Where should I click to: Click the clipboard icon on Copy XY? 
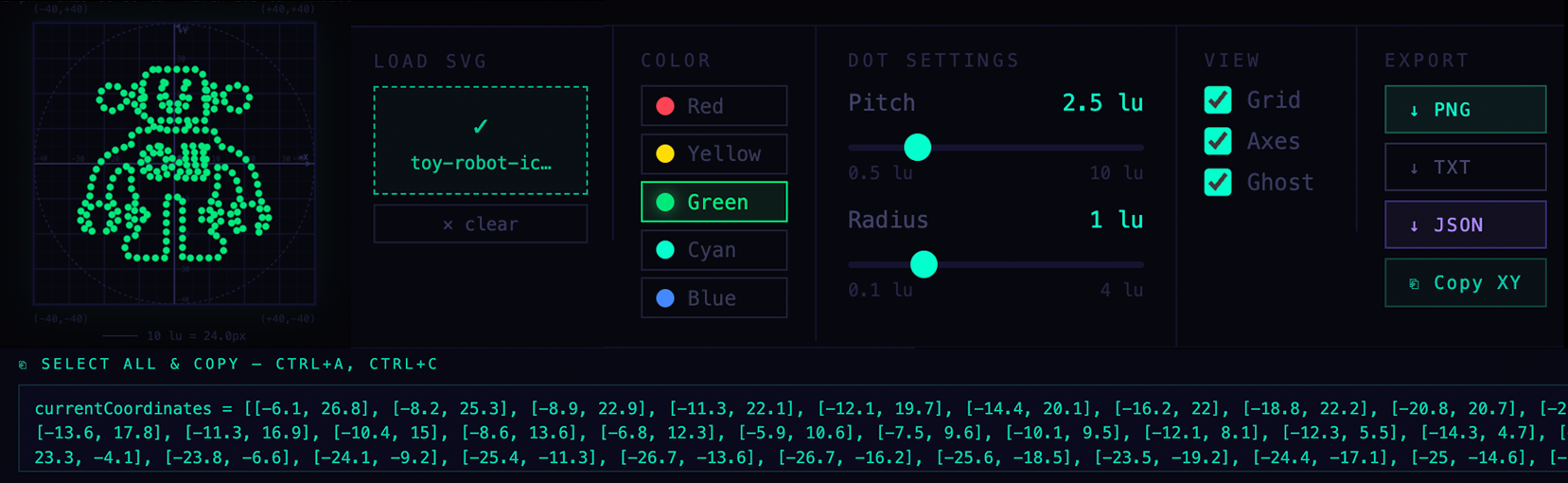pyautogui.click(x=1414, y=284)
